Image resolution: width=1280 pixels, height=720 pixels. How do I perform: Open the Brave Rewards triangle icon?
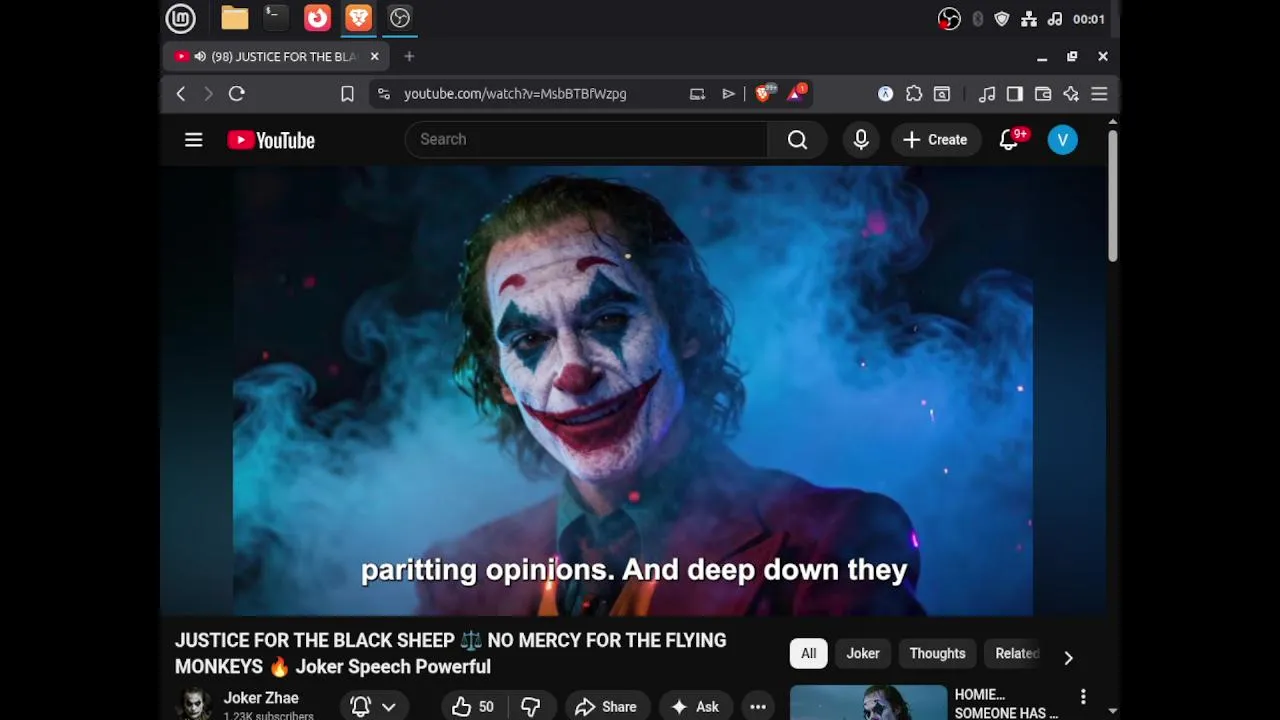click(x=797, y=93)
